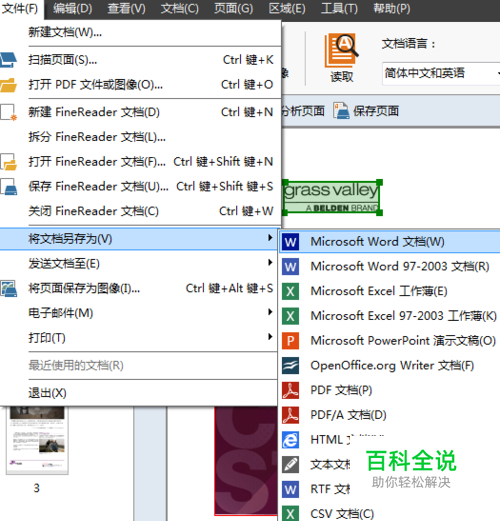
Task: Click the Open FineReader document icon
Action: click(x=8, y=162)
